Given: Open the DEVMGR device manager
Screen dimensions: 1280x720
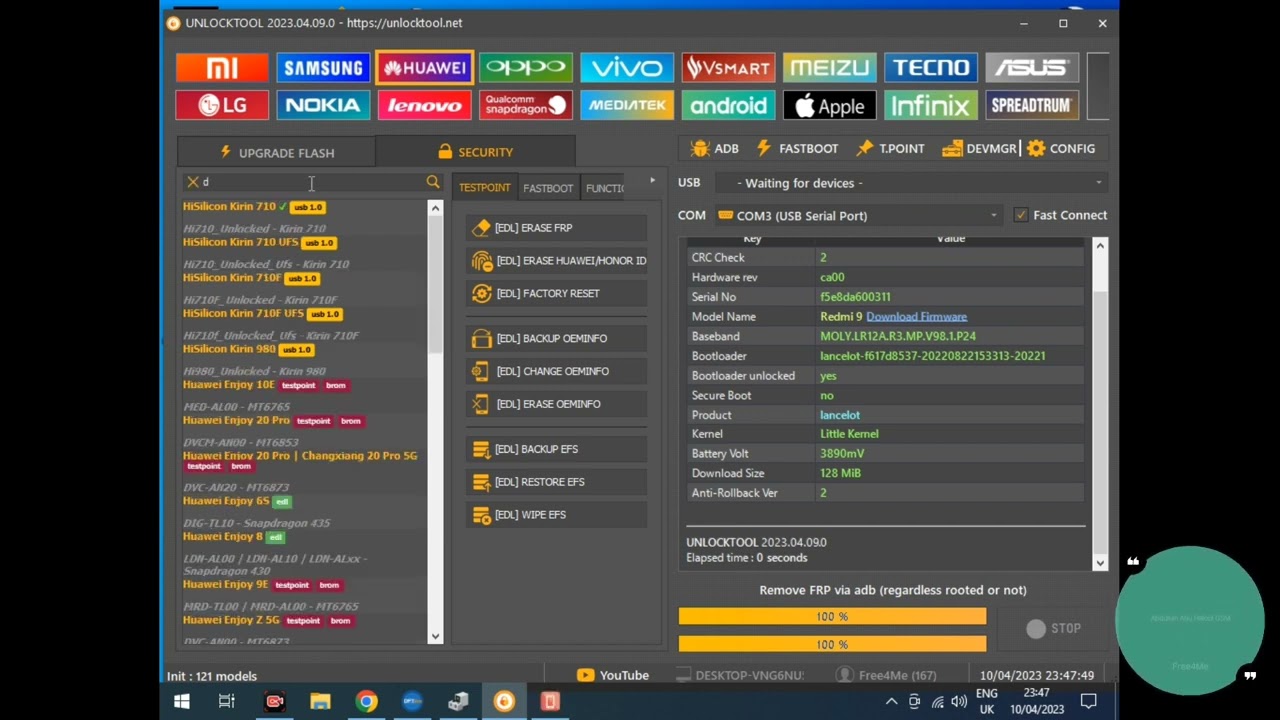Looking at the screenshot, I should tap(979, 148).
